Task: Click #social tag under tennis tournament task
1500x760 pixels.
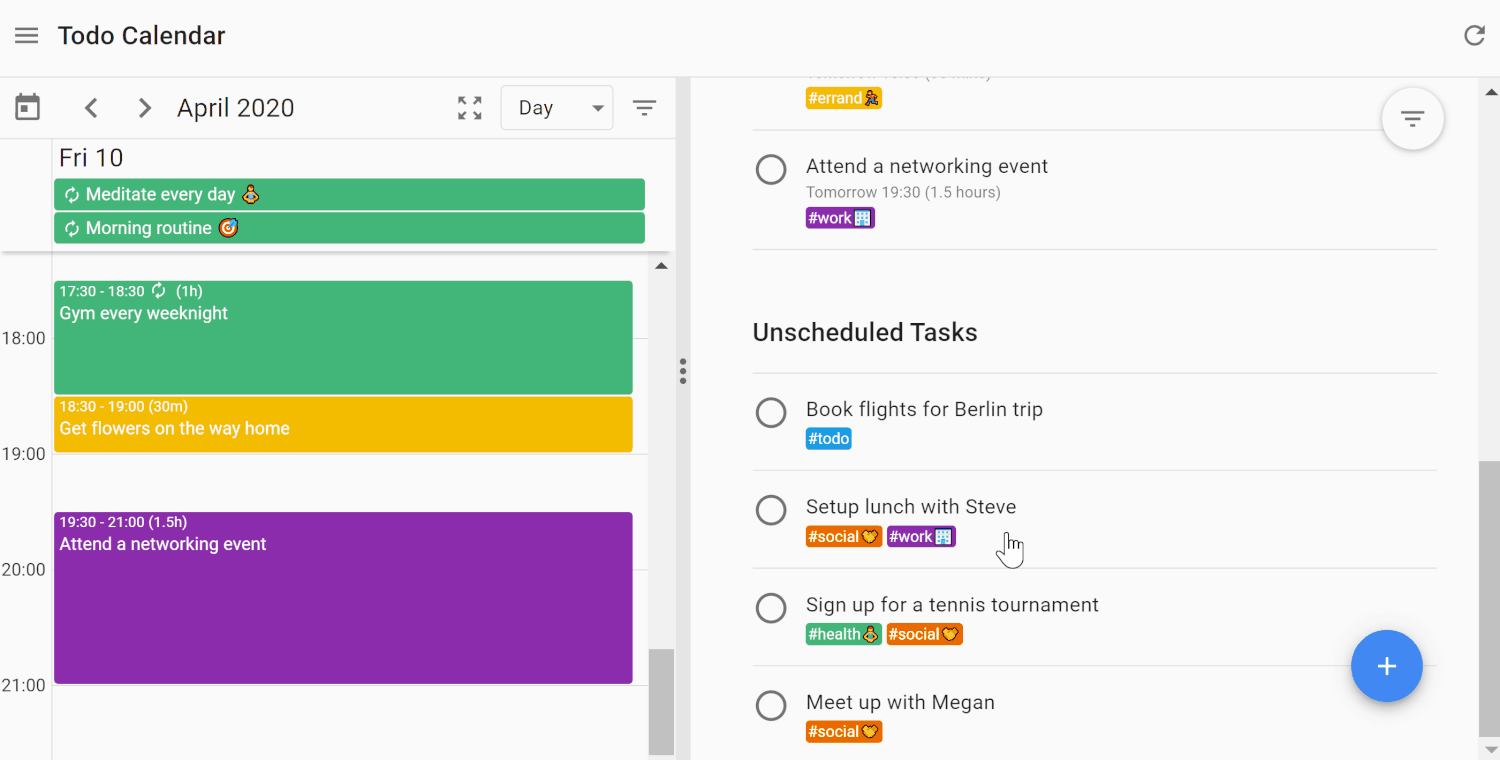Action: click(x=925, y=634)
